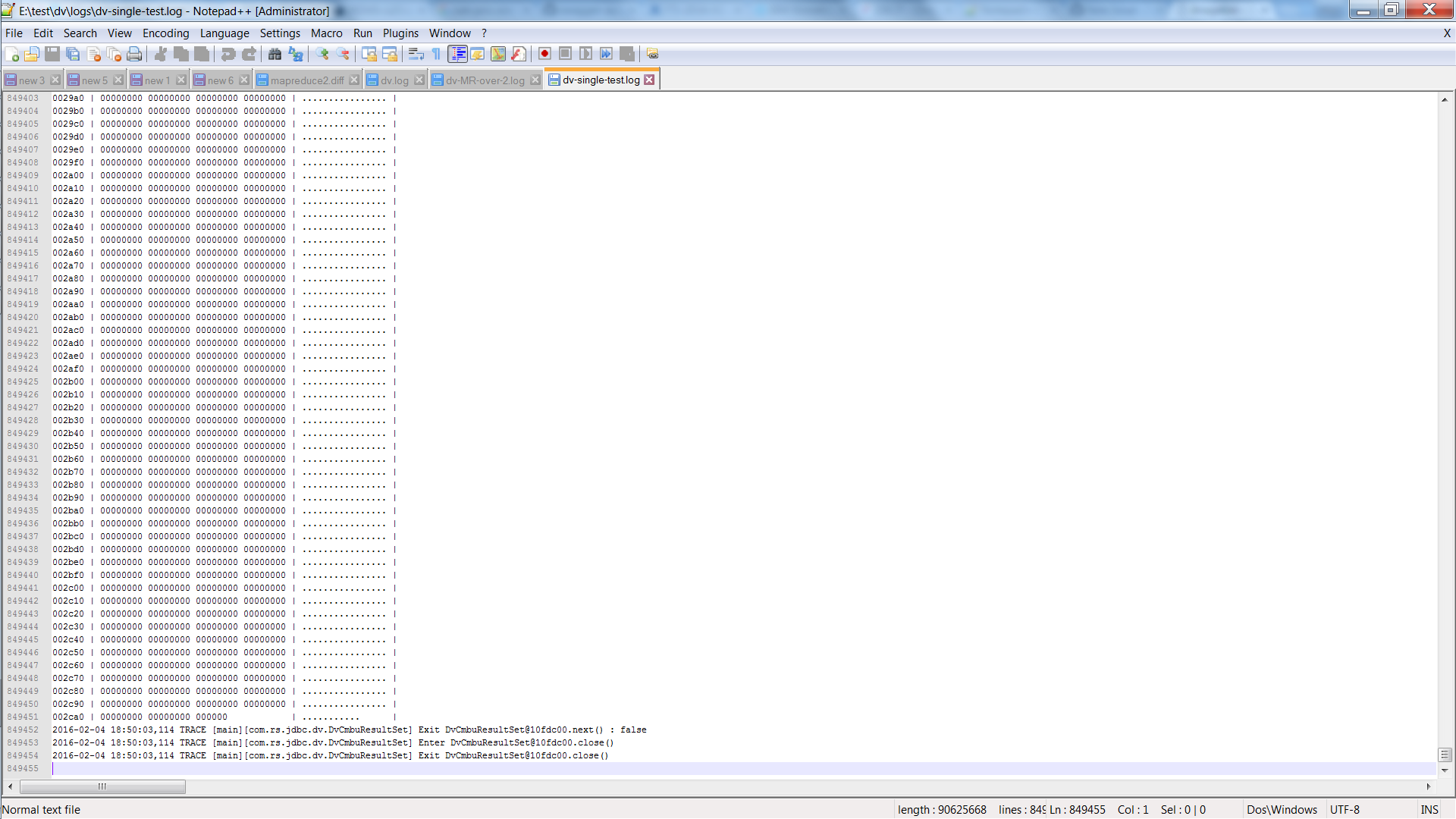This screenshot has height=819, width=1456.
Task: Click the last plugin toolbar icon
Action: click(653, 54)
